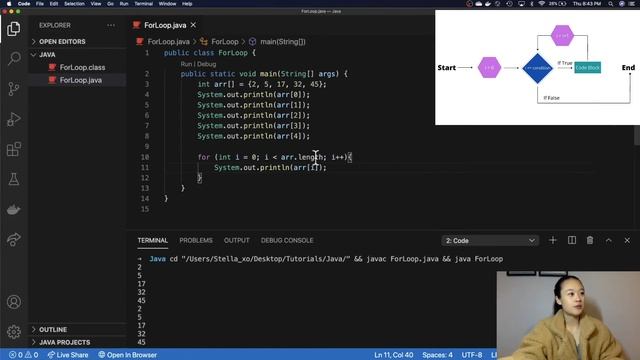640x360 pixels.
Task: Click line 10 for loop code
Action: click(x=274, y=157)
